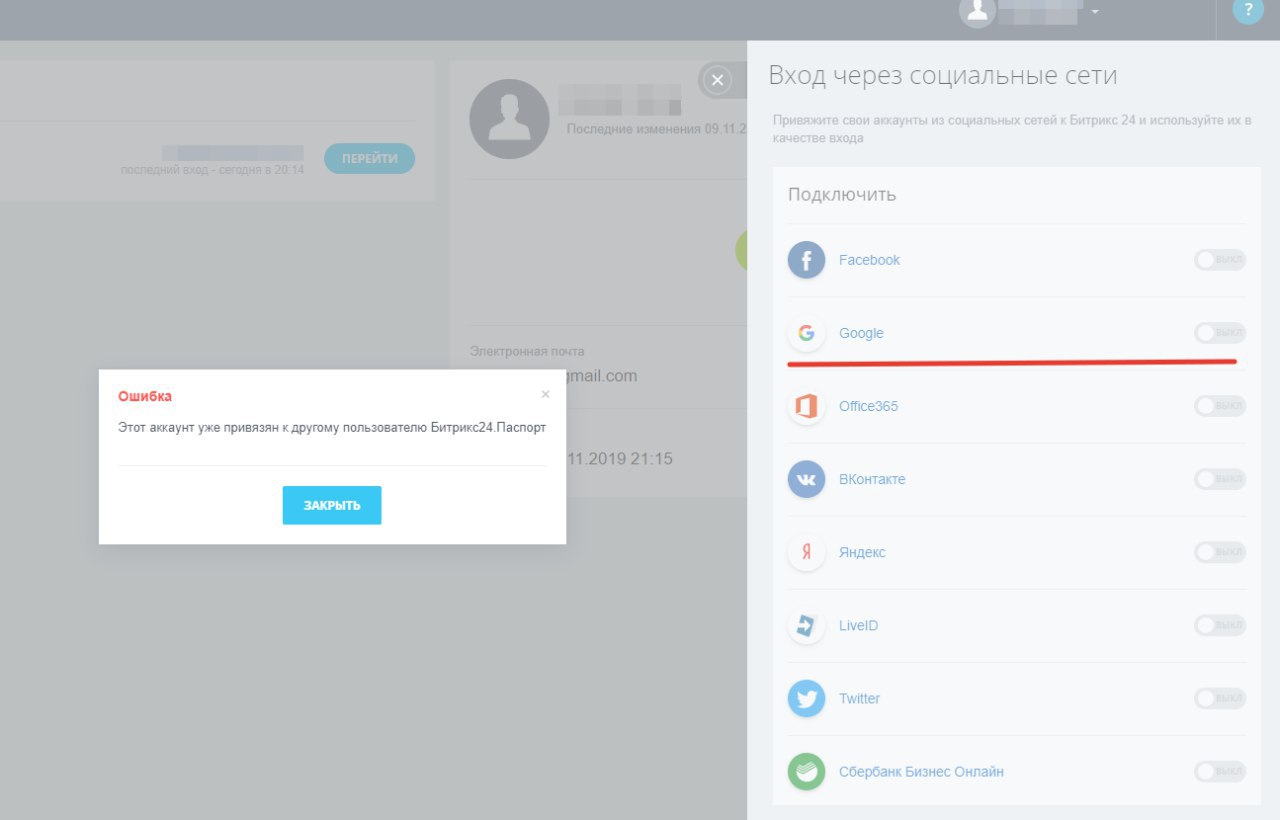This screenshot has height=820, width=1280.
Task: Open the Яндекс link
Action: click(x=862, y=552)
